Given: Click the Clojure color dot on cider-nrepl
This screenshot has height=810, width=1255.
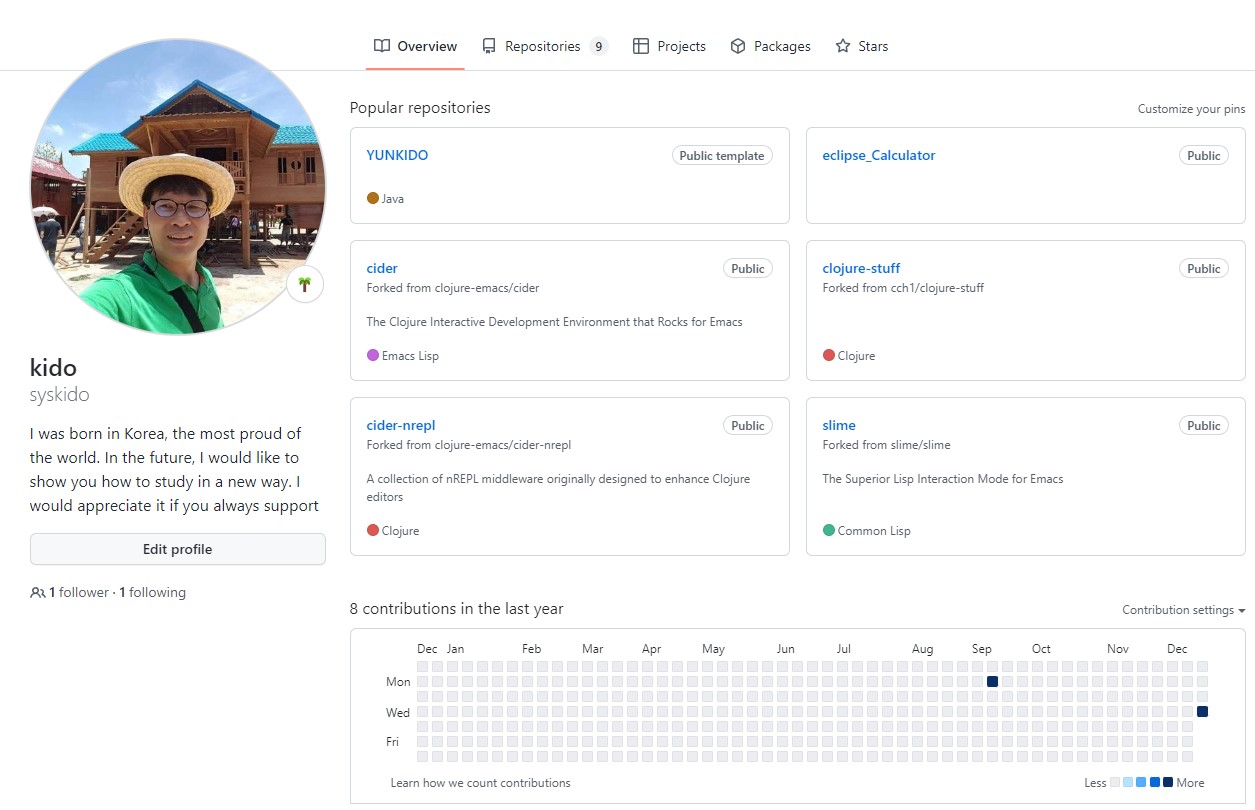Looking at the screenshot, I should (373, 530).
